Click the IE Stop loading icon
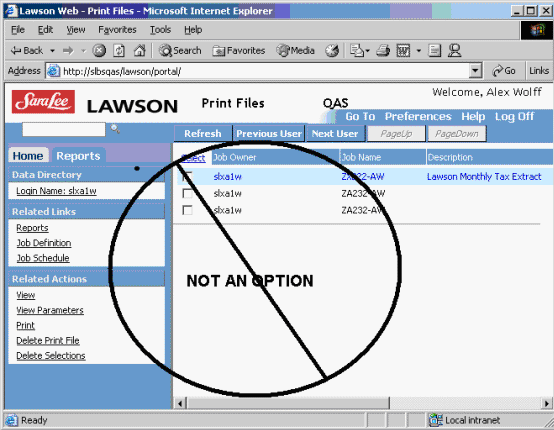This screenshot has width=554, height=430. pyautogui.click(x=99, y=51)
